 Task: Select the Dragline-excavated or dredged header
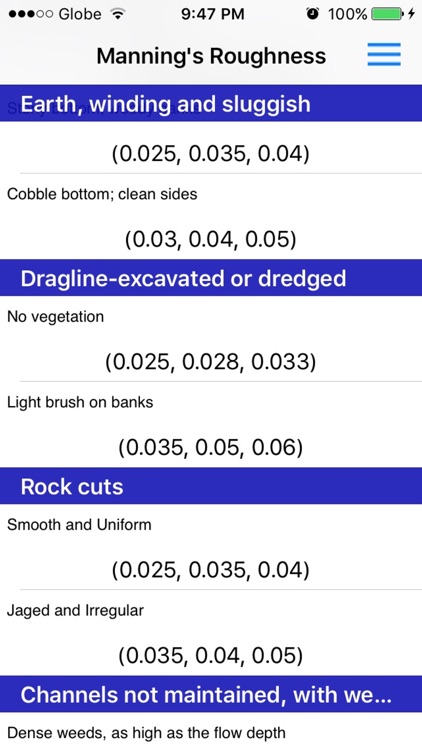click(211, 278)
